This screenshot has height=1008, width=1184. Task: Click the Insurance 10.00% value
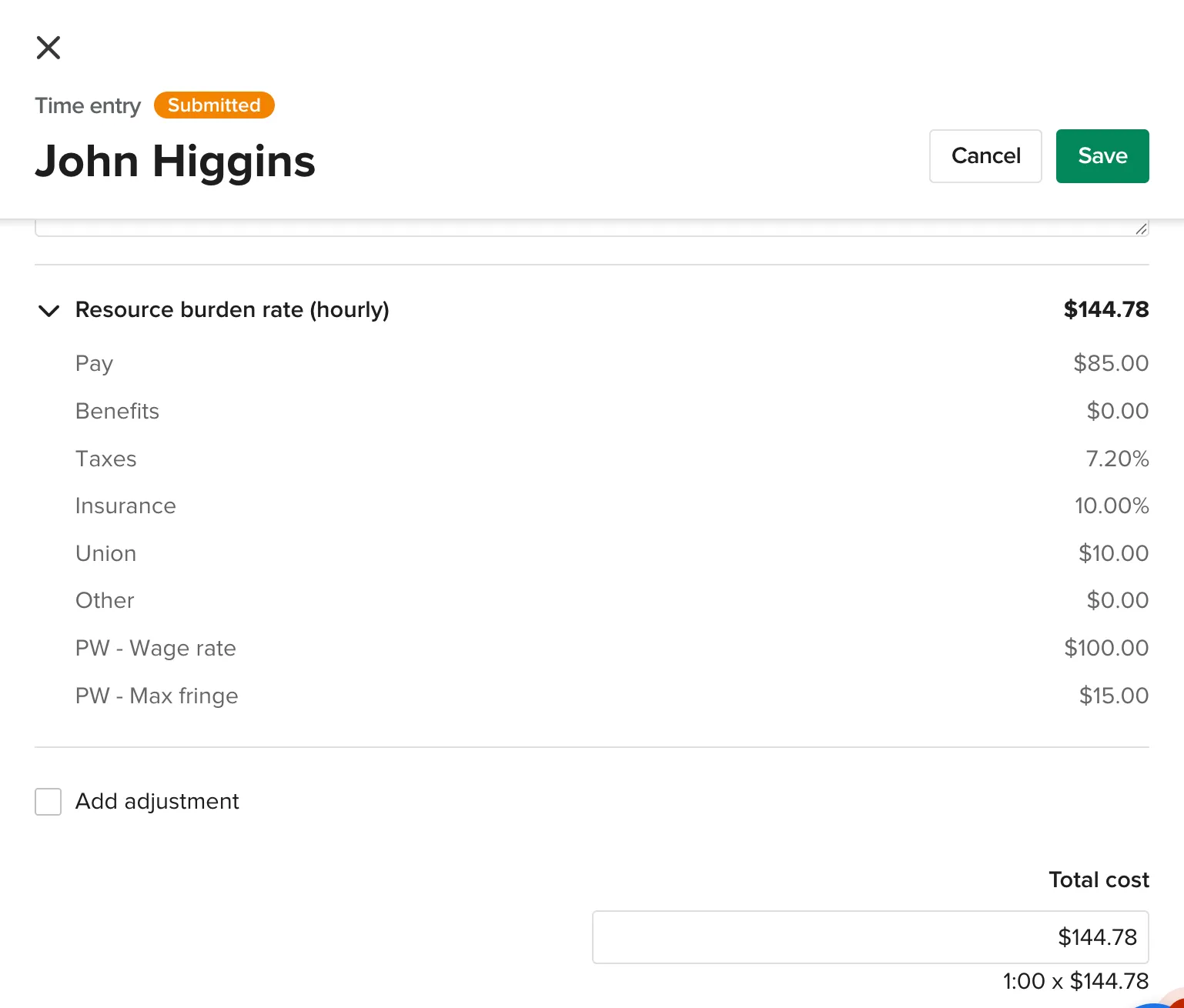pyautogui.click(x=1111, y=506)
